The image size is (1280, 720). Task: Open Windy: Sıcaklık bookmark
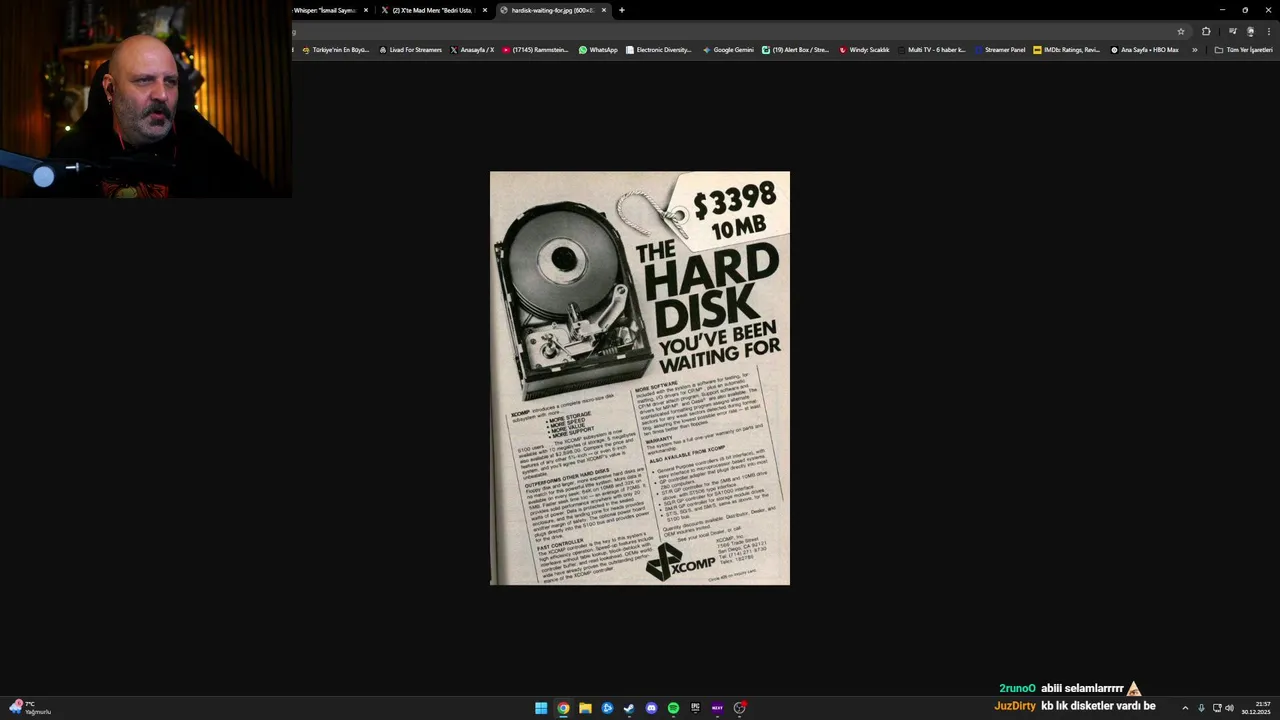[864, 50]
